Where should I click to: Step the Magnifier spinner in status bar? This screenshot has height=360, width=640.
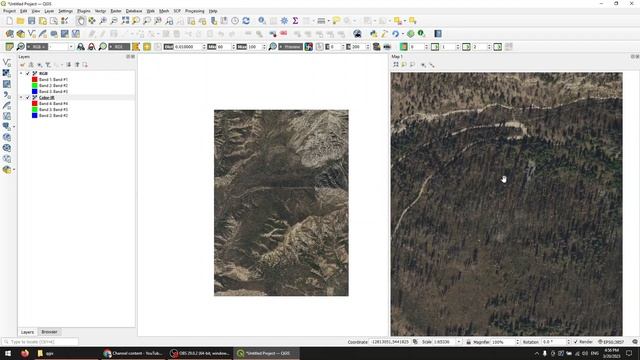[x=518, y=342]
